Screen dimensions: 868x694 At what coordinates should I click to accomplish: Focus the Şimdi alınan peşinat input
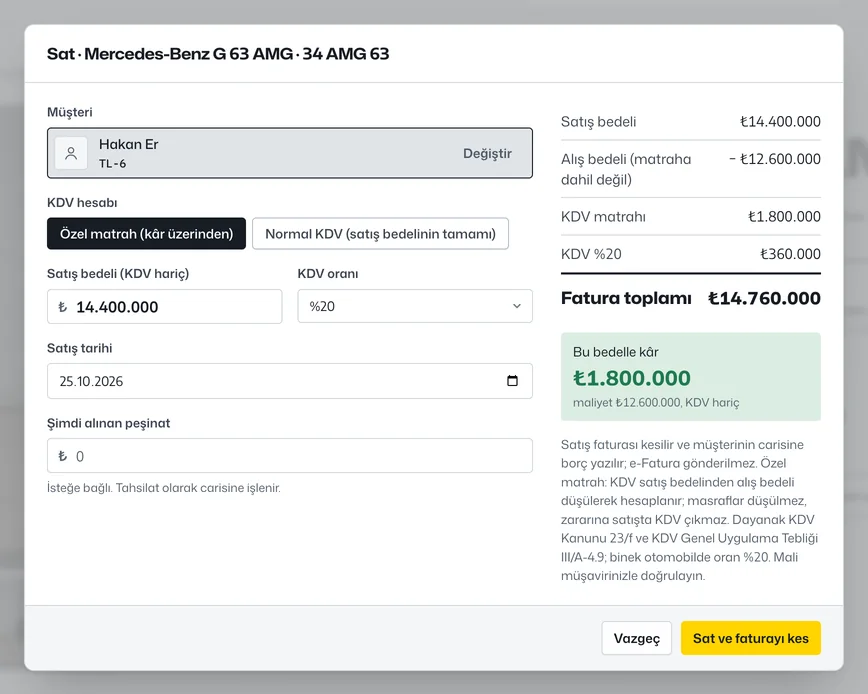point(290,456)
